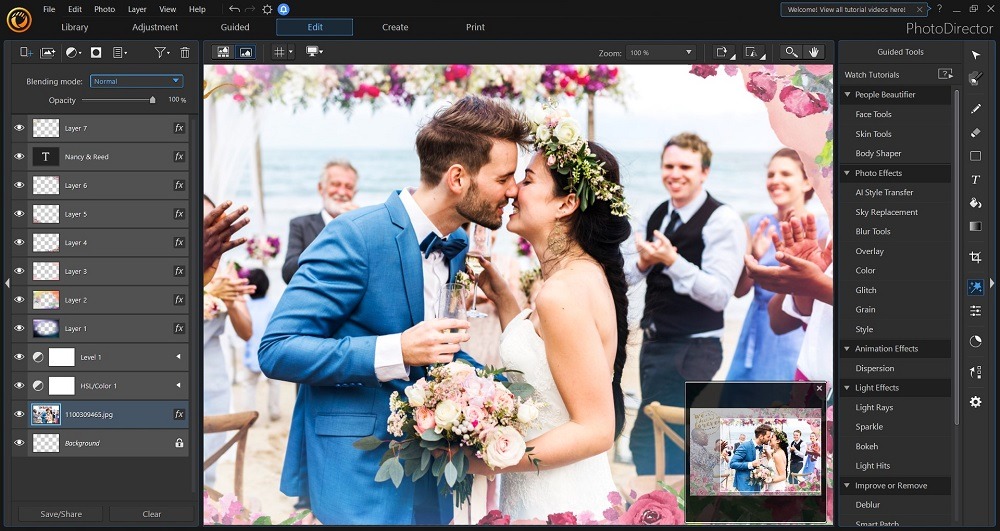Open the Layer menu
1000x531 pixels.
click(x=135, y=9)
